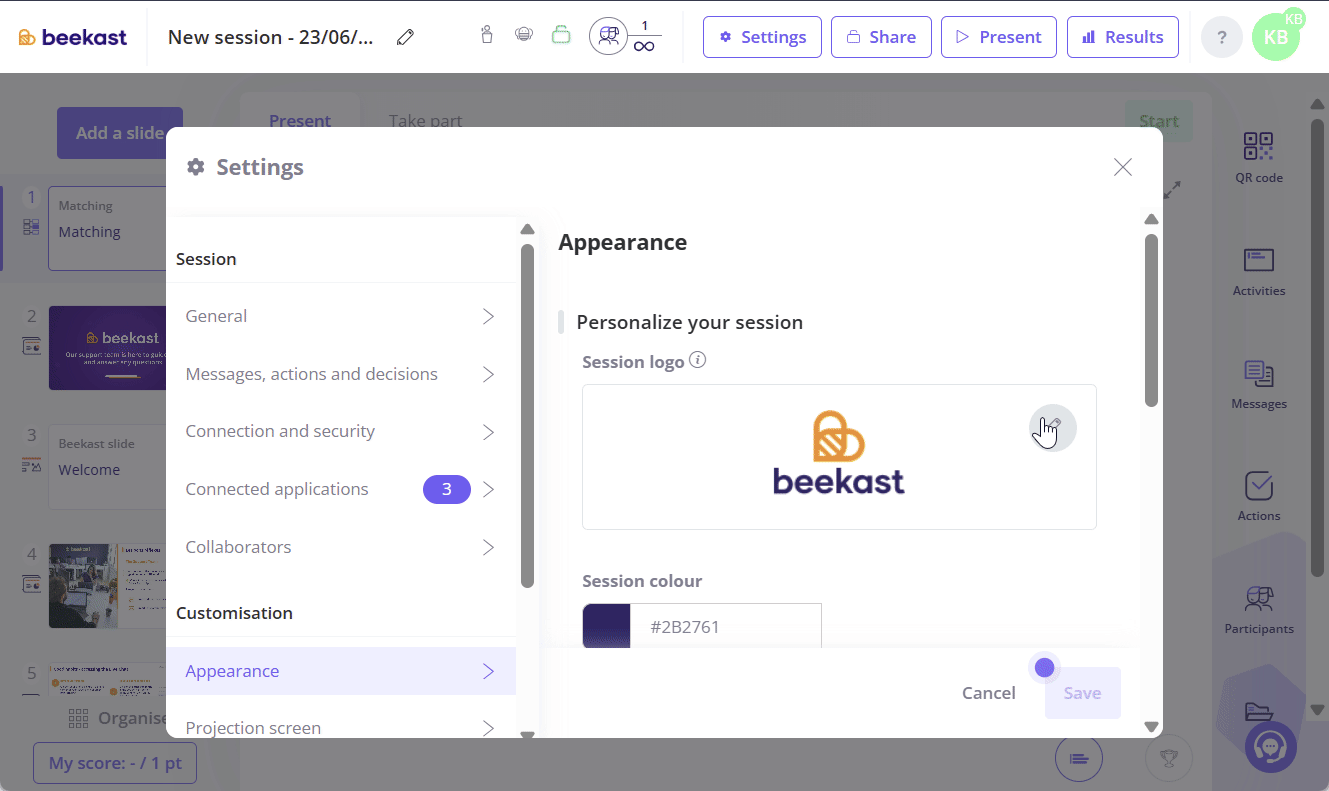Click the Connected applications badge 3

coord(447,489)
